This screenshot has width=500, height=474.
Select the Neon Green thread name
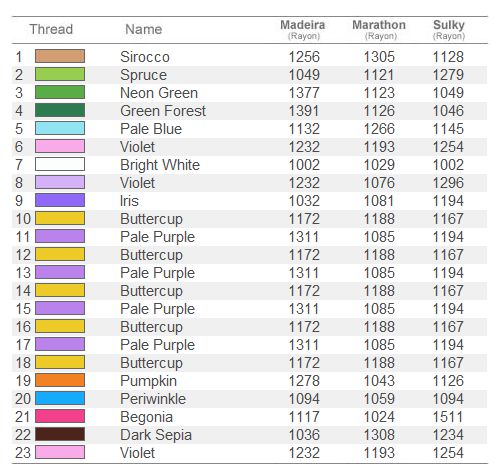tap(159, 93)
